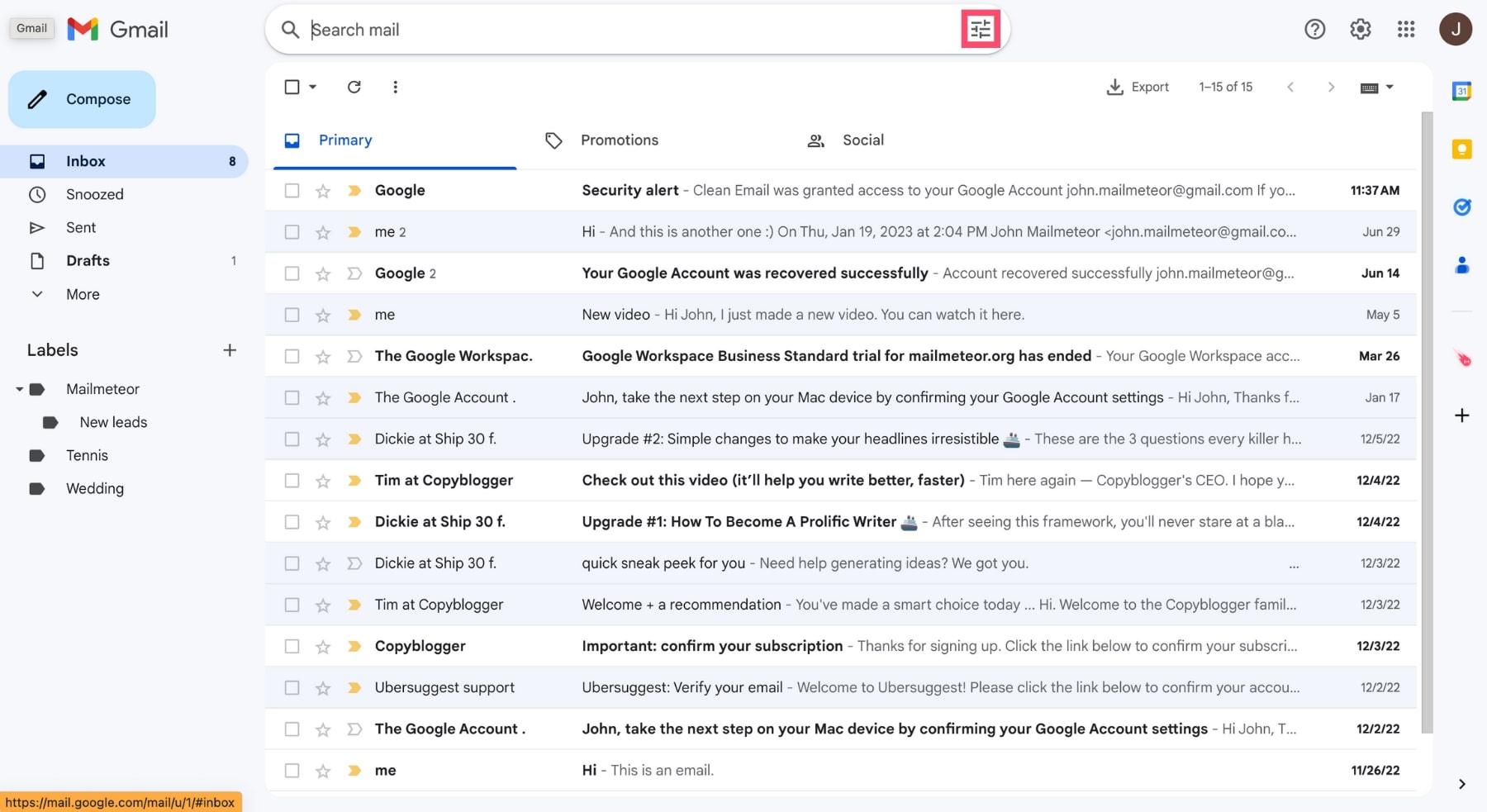This screenshot has width=1487, height=812.
Task: Switch to Primary tab
Action: (394, 140)
